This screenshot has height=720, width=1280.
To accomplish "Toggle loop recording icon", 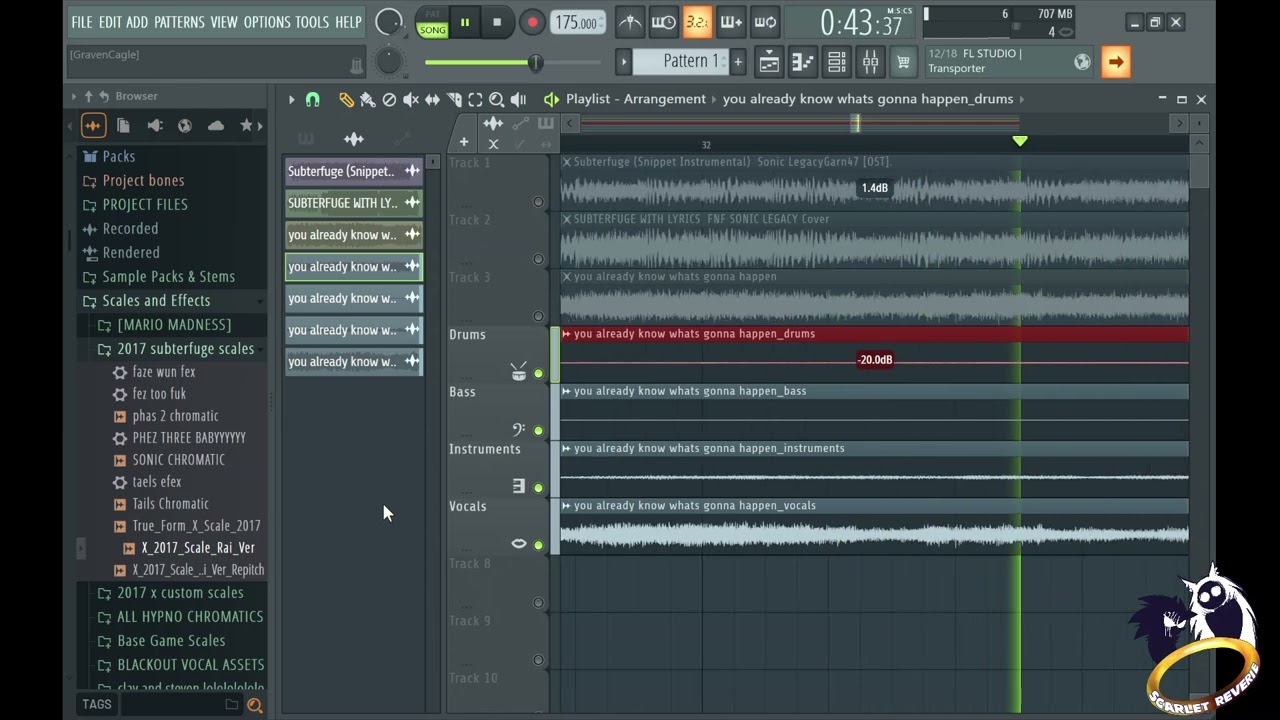I will [x=765, y=22].
